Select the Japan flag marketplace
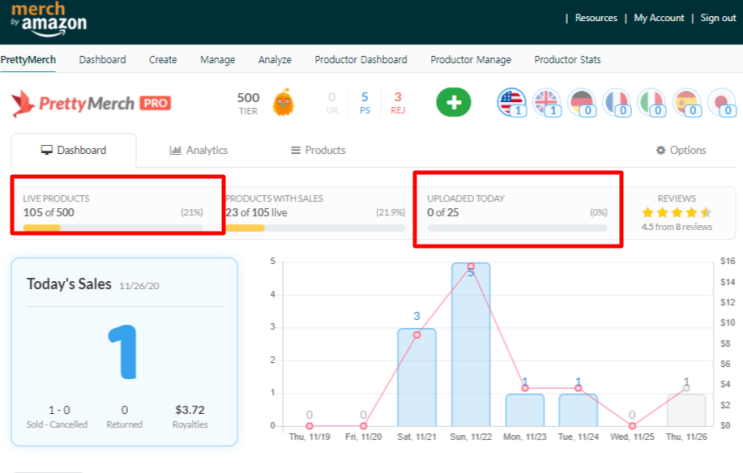The image size is (743, 473). (x=722, y=102)
